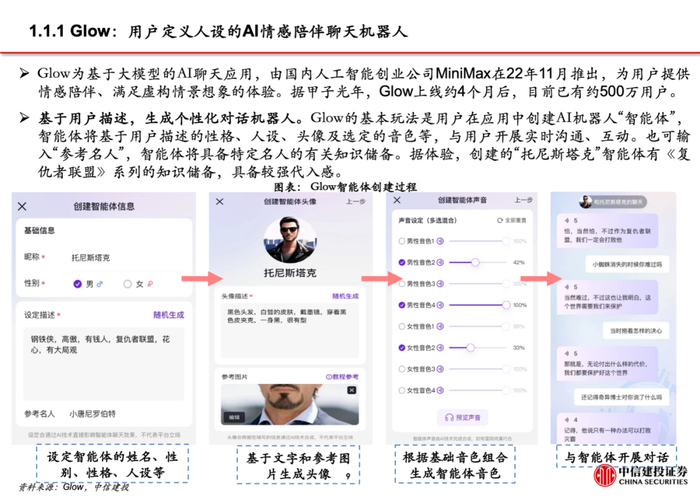Enable the 女性音色3 voice checkbox
Image resolution: width=700 pixels, height=496 pixels.
coord(402,369)
